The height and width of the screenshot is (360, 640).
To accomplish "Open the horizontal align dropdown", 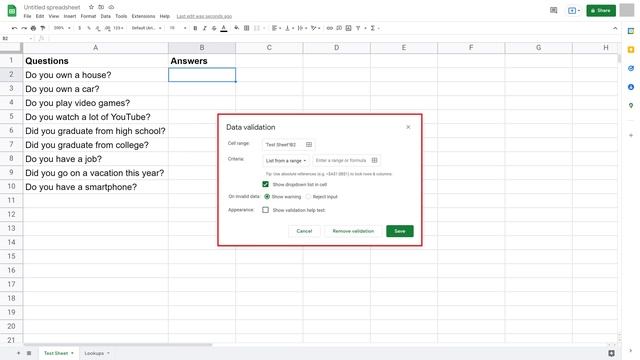I will (x=276, y=28).
